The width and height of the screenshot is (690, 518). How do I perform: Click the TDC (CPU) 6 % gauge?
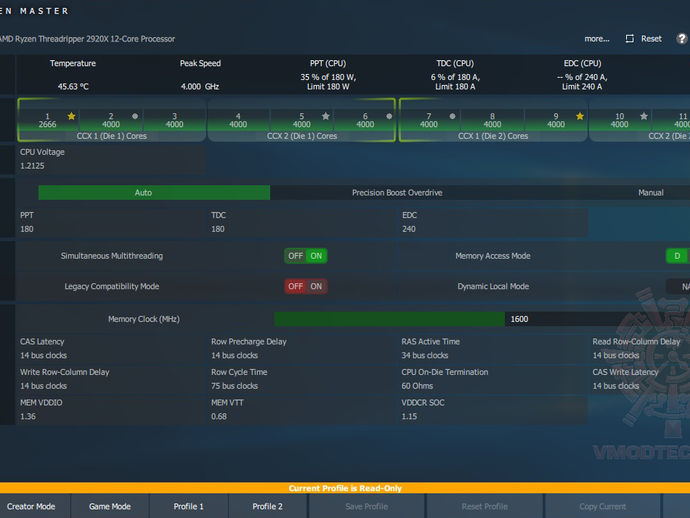point(455,82)
